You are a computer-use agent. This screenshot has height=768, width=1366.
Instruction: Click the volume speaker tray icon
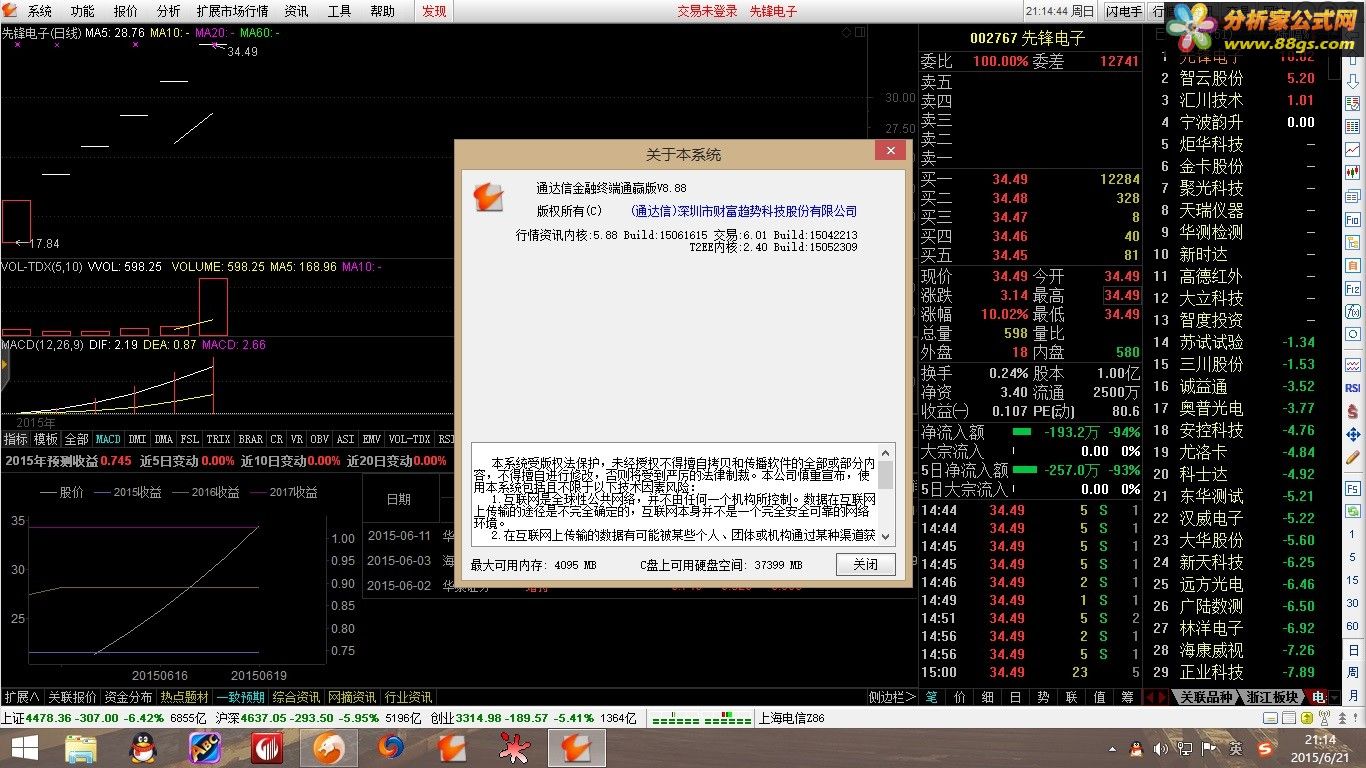tap(1161, 749)
